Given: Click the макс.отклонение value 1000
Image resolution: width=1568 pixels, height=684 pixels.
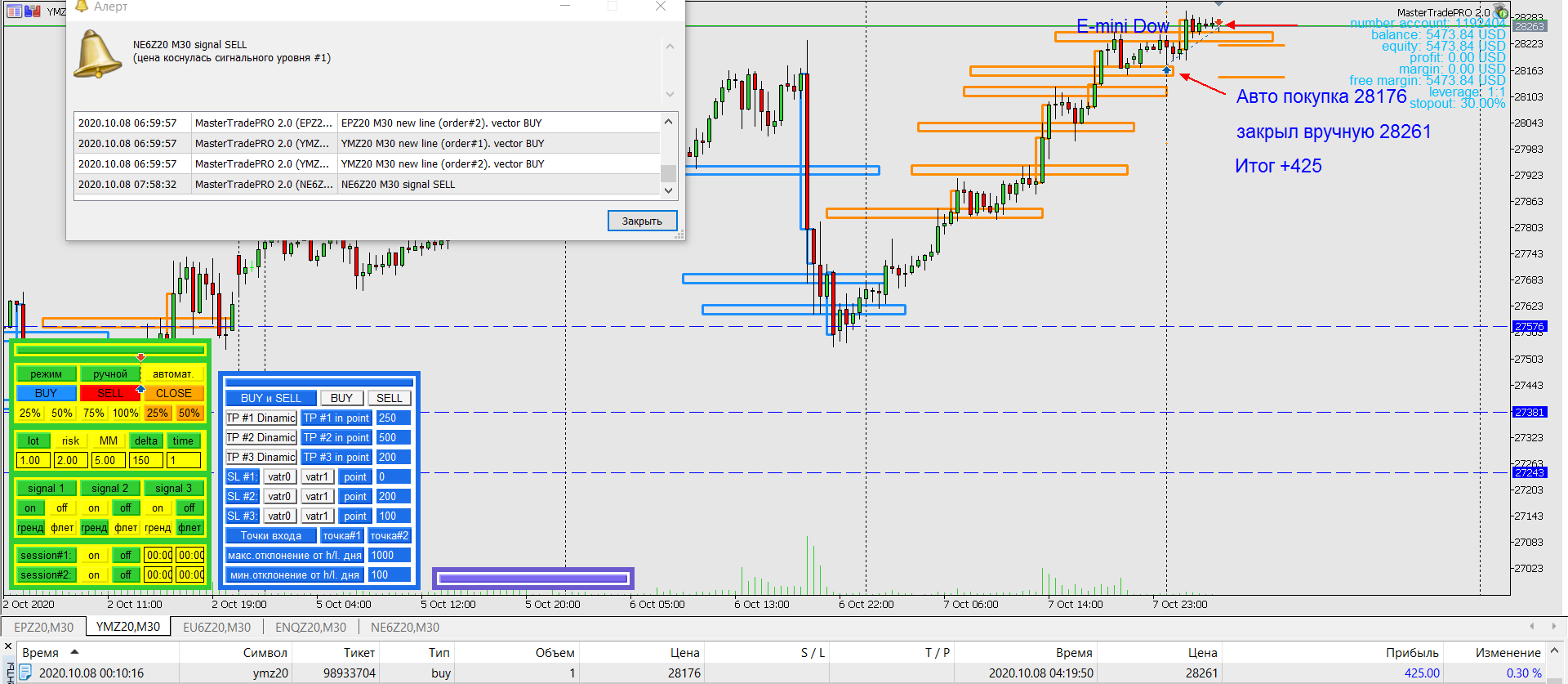Looking at the screenshot, I should [x=390, y=555].
